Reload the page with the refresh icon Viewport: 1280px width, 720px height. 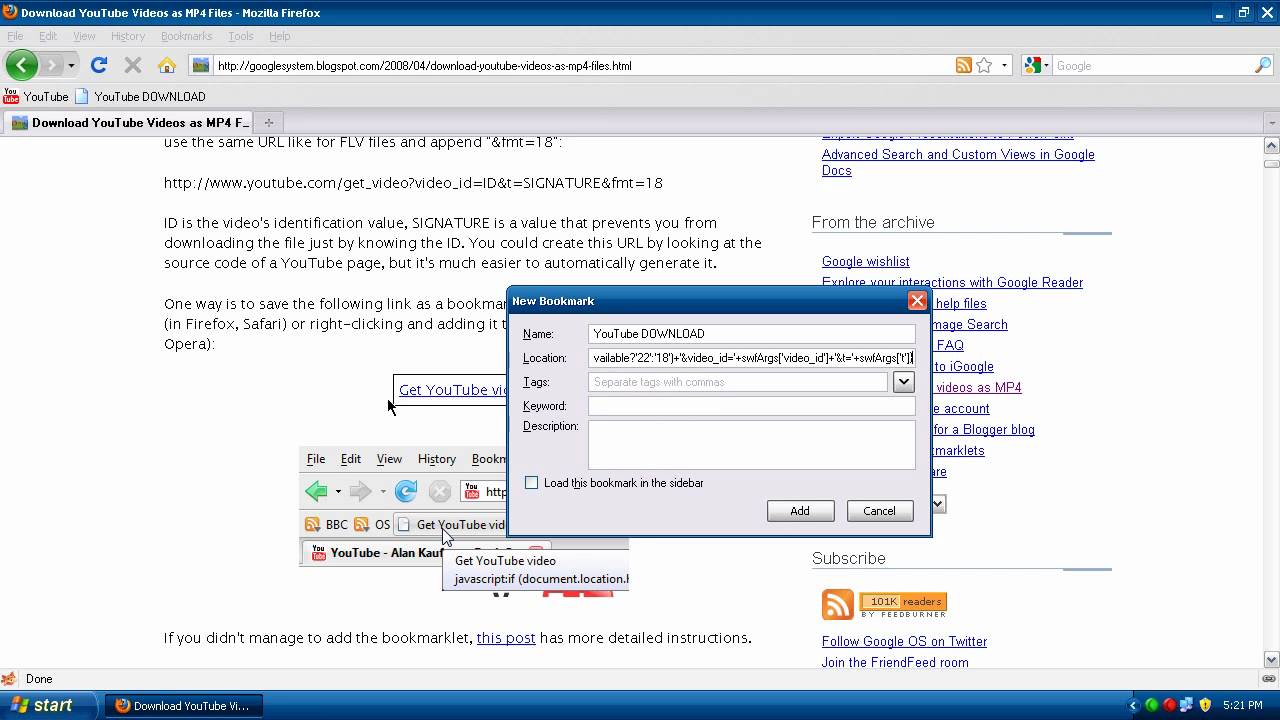coord(98,65)
